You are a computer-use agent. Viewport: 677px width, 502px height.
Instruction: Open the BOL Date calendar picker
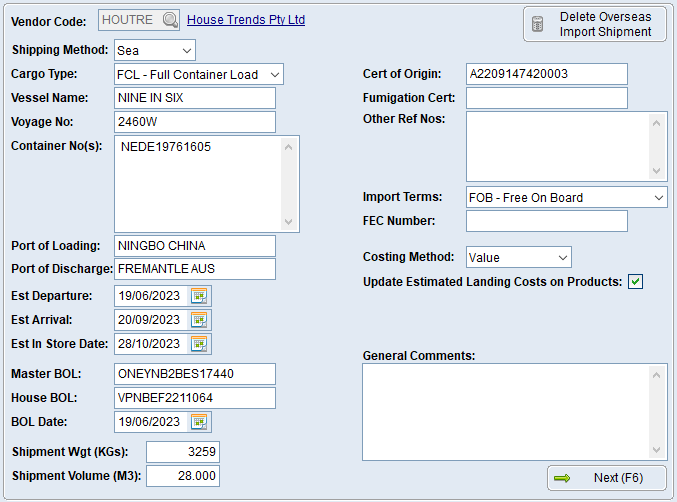[199, 422]
